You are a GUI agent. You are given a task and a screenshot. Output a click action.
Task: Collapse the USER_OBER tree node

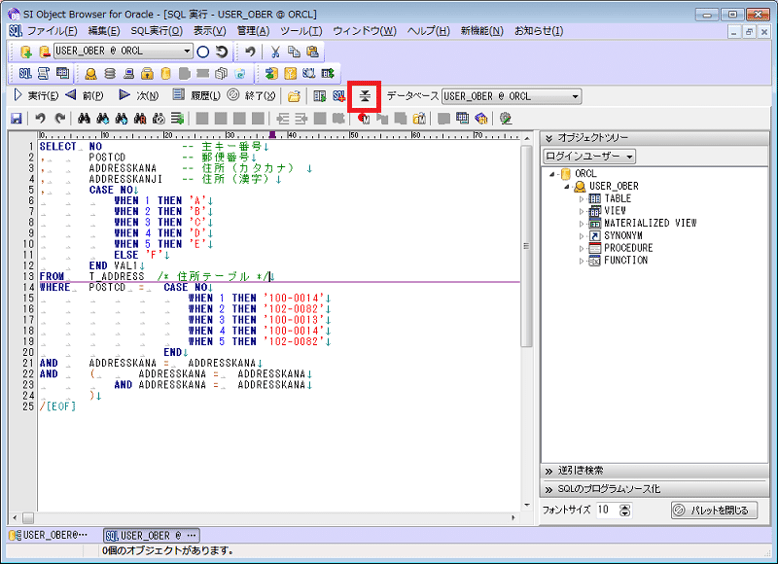click(x=567, y=186)
